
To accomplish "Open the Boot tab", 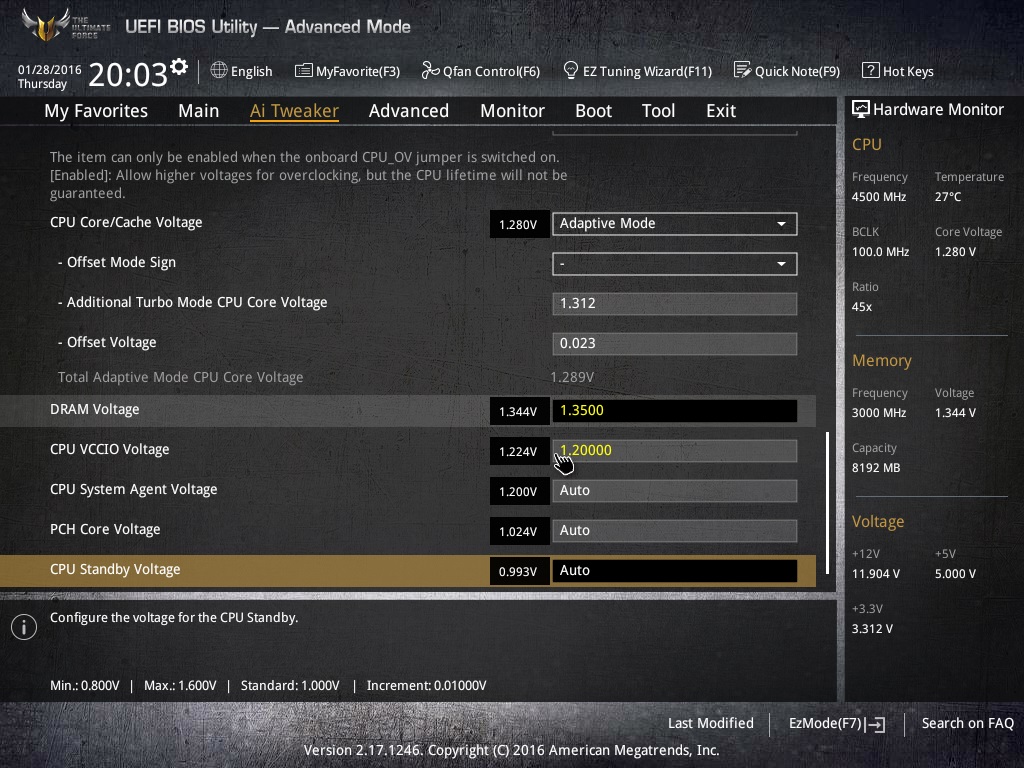I will (x=594, y=111).
